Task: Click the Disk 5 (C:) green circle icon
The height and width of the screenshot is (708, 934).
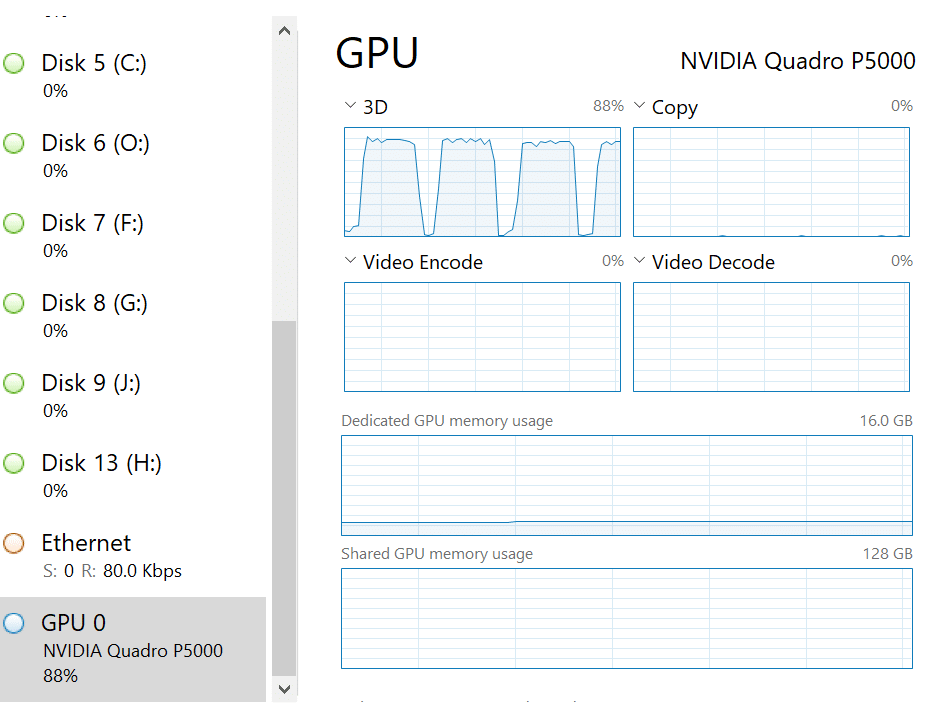Action: click(14, 63)
